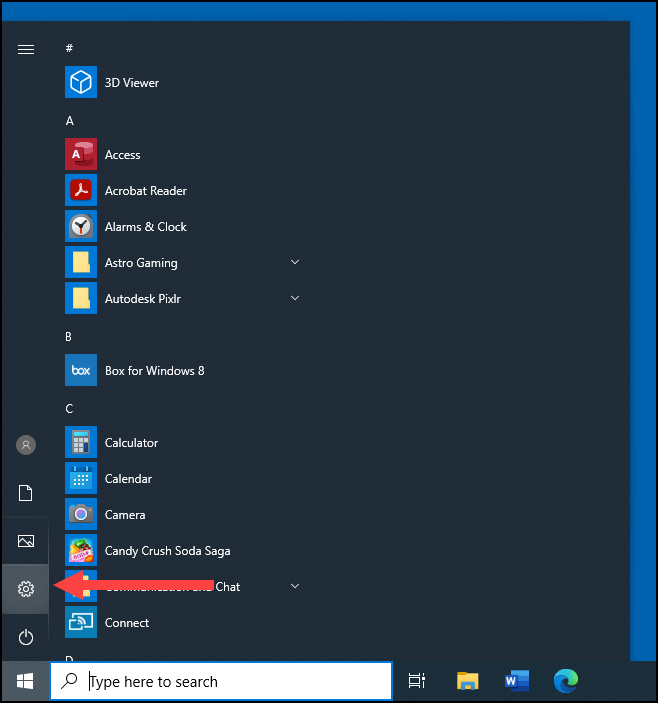658x703 pixels.
Task: Click the # section header
Action: [x=69, y=48]
